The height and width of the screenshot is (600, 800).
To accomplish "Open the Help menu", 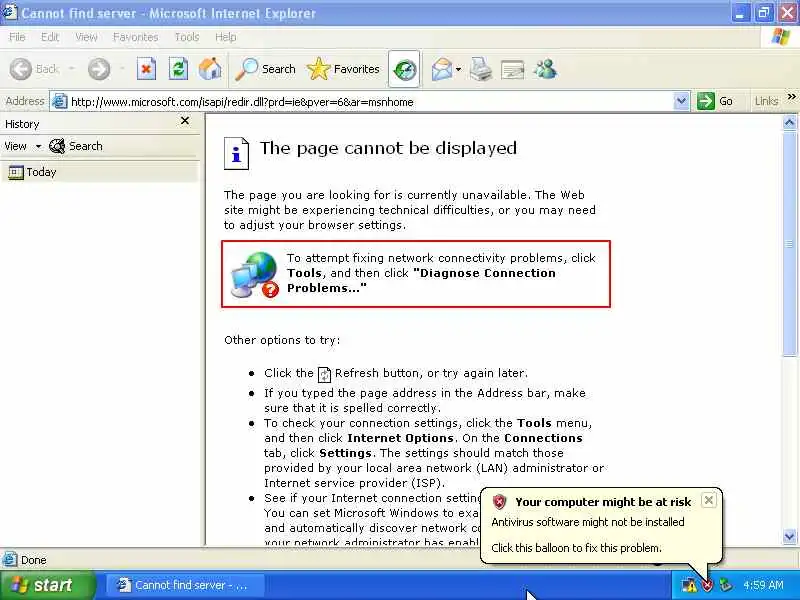I will (225, 37).
